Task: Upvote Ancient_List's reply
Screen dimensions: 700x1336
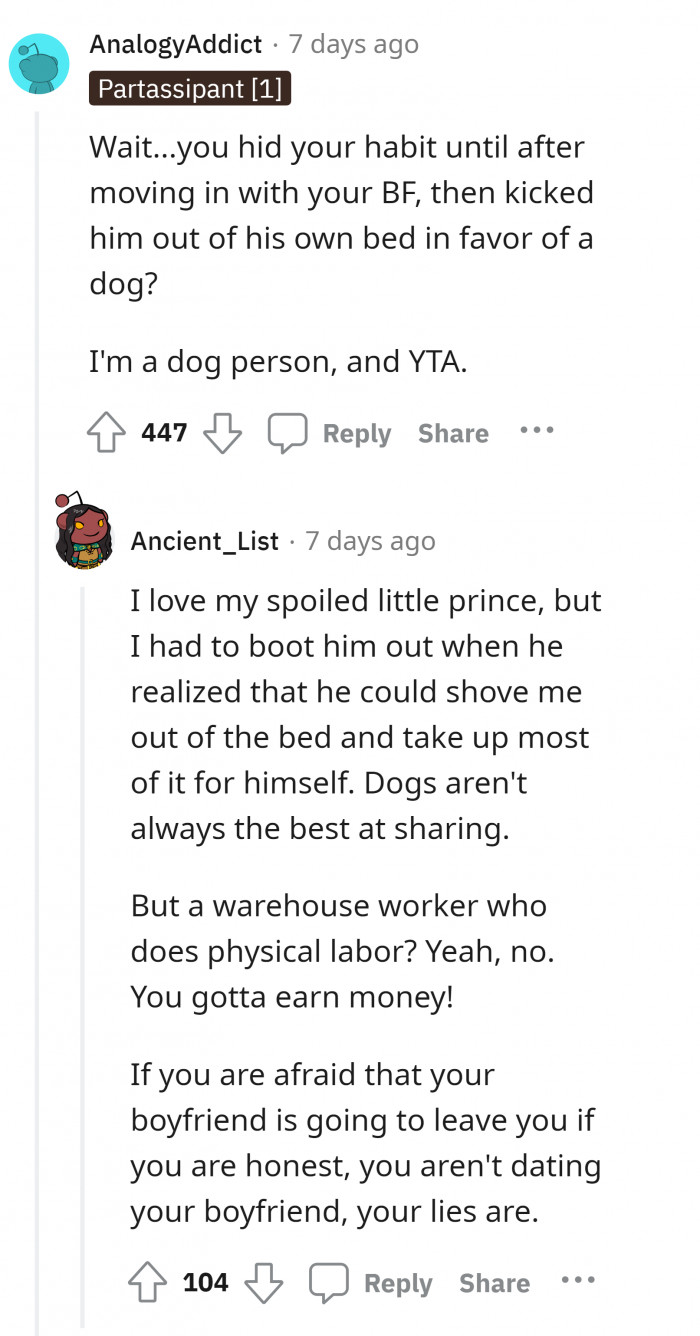Action: pyautogui.click(x=149, y=1283)
